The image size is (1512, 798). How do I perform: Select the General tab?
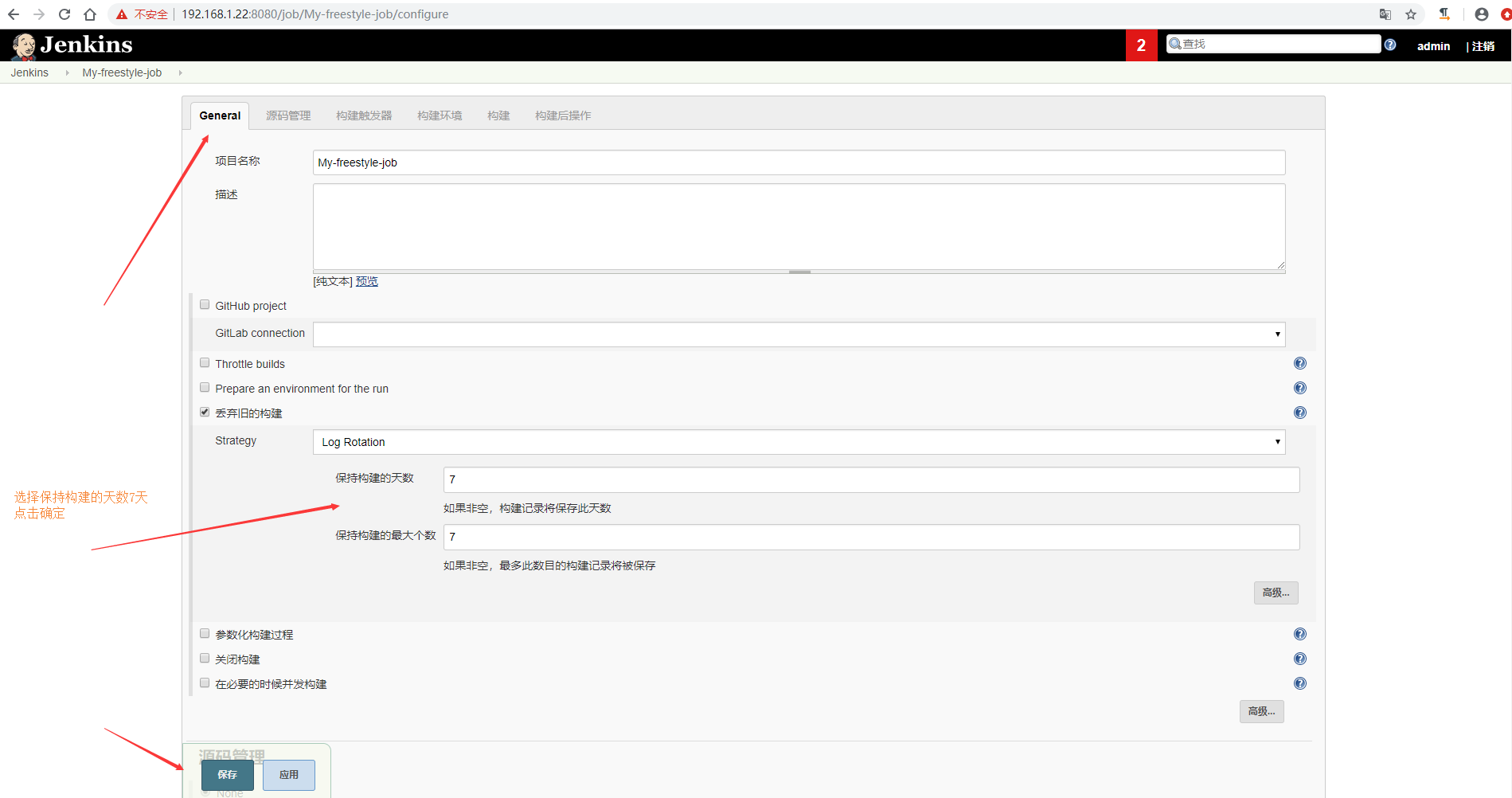click(220, 115)
